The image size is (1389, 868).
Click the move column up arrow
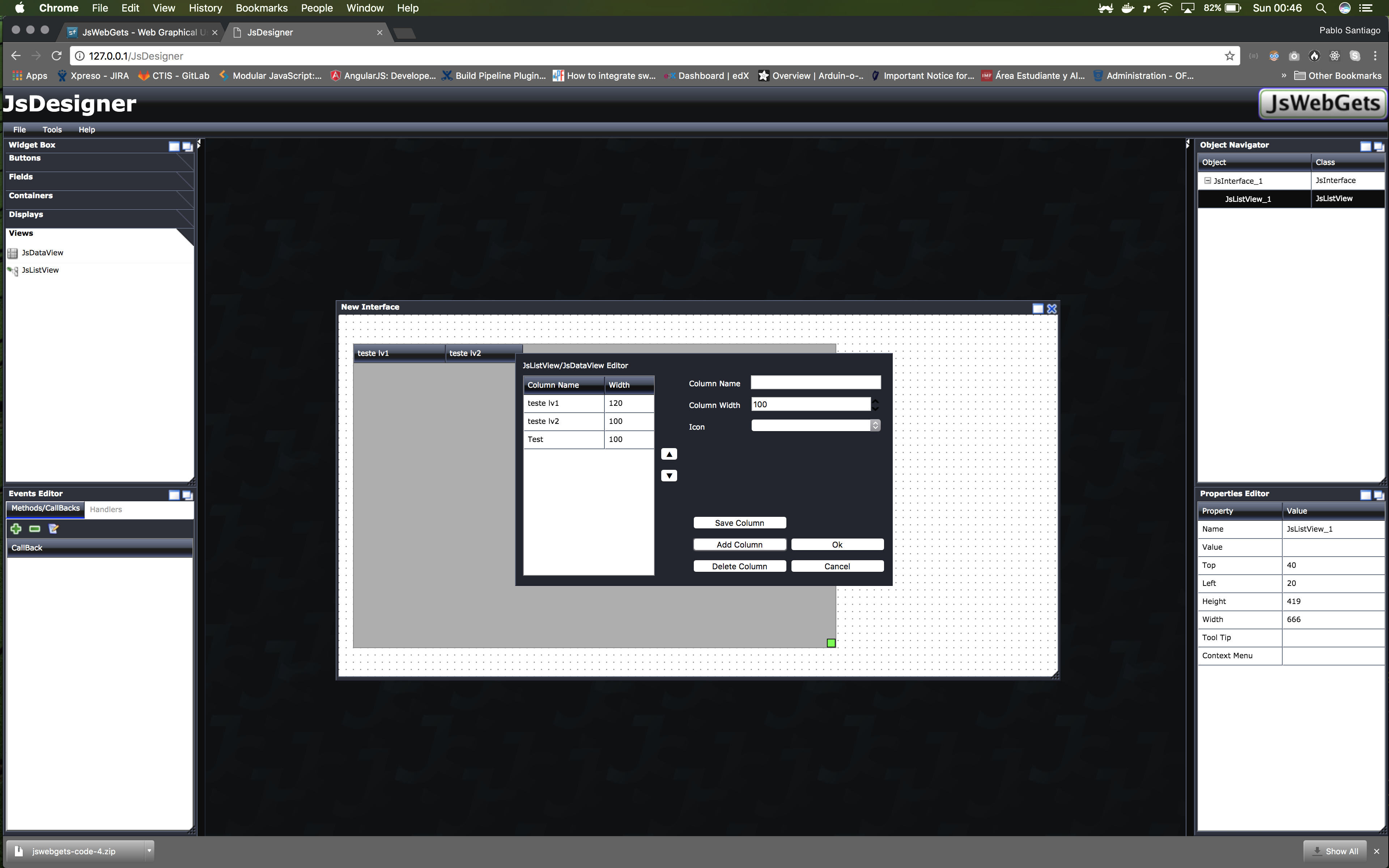tap(669, 454)
